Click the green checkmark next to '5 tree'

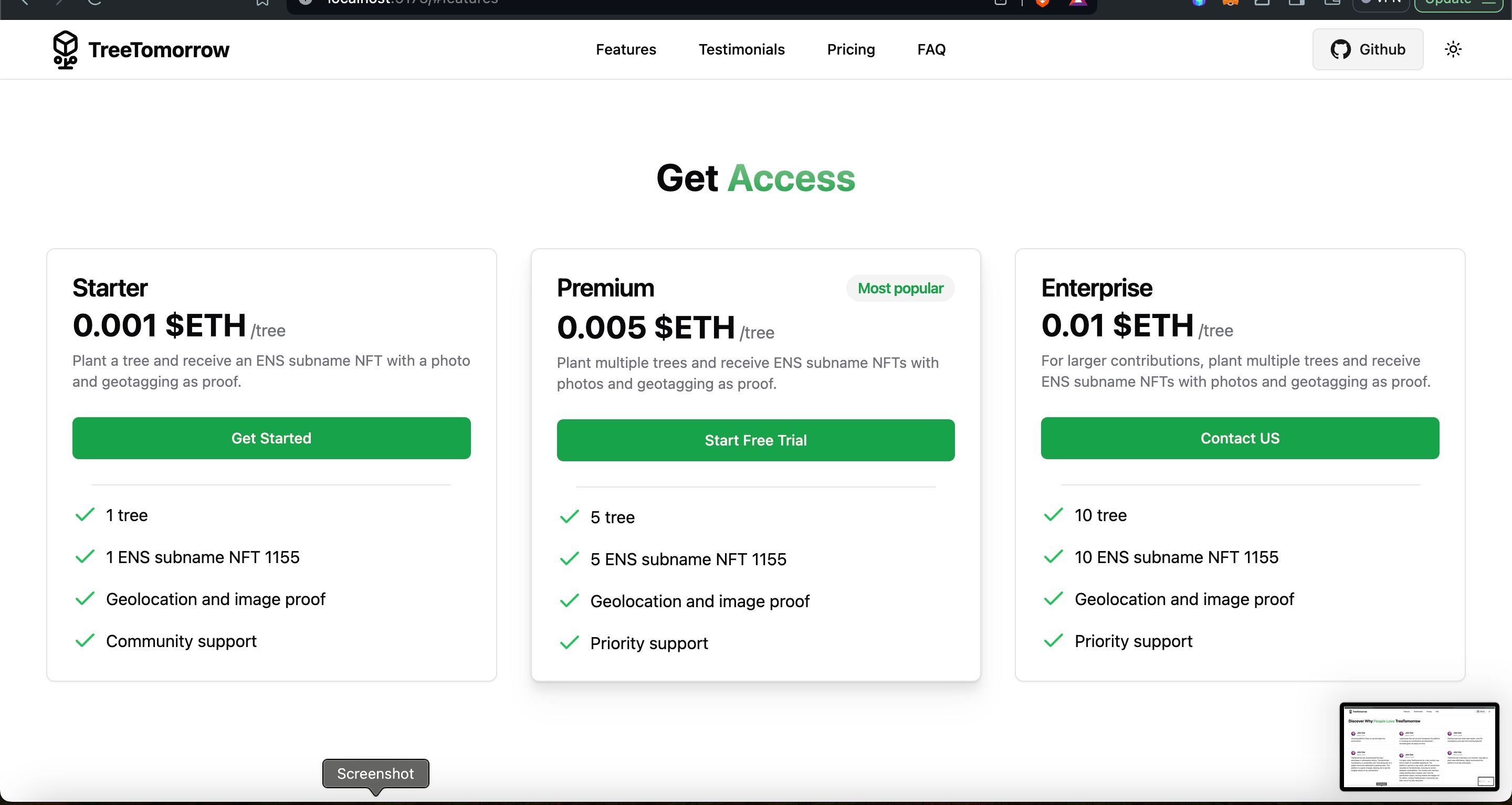(x=568, y=516)
